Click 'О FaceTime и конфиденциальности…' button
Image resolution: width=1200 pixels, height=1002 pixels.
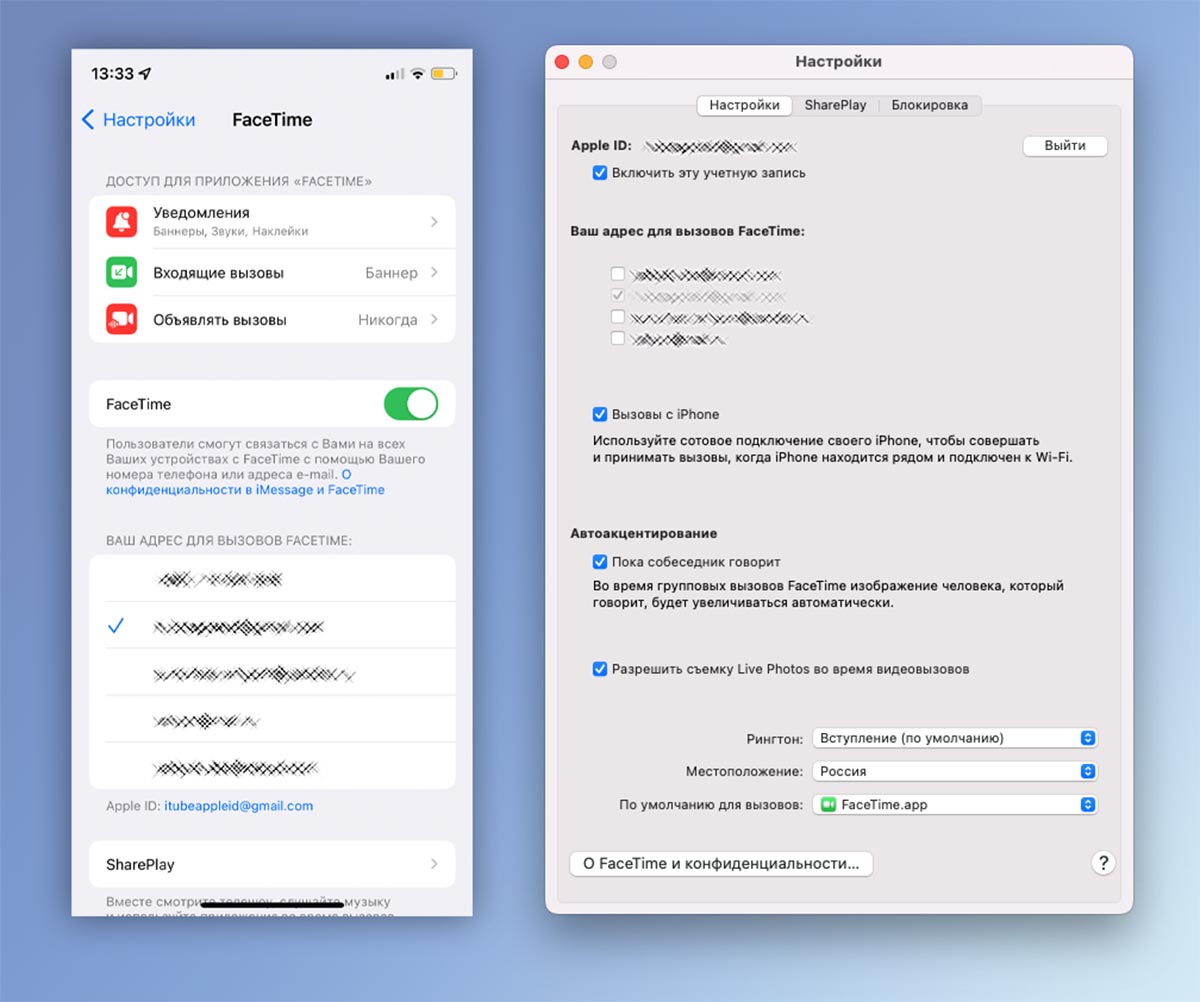721,864
